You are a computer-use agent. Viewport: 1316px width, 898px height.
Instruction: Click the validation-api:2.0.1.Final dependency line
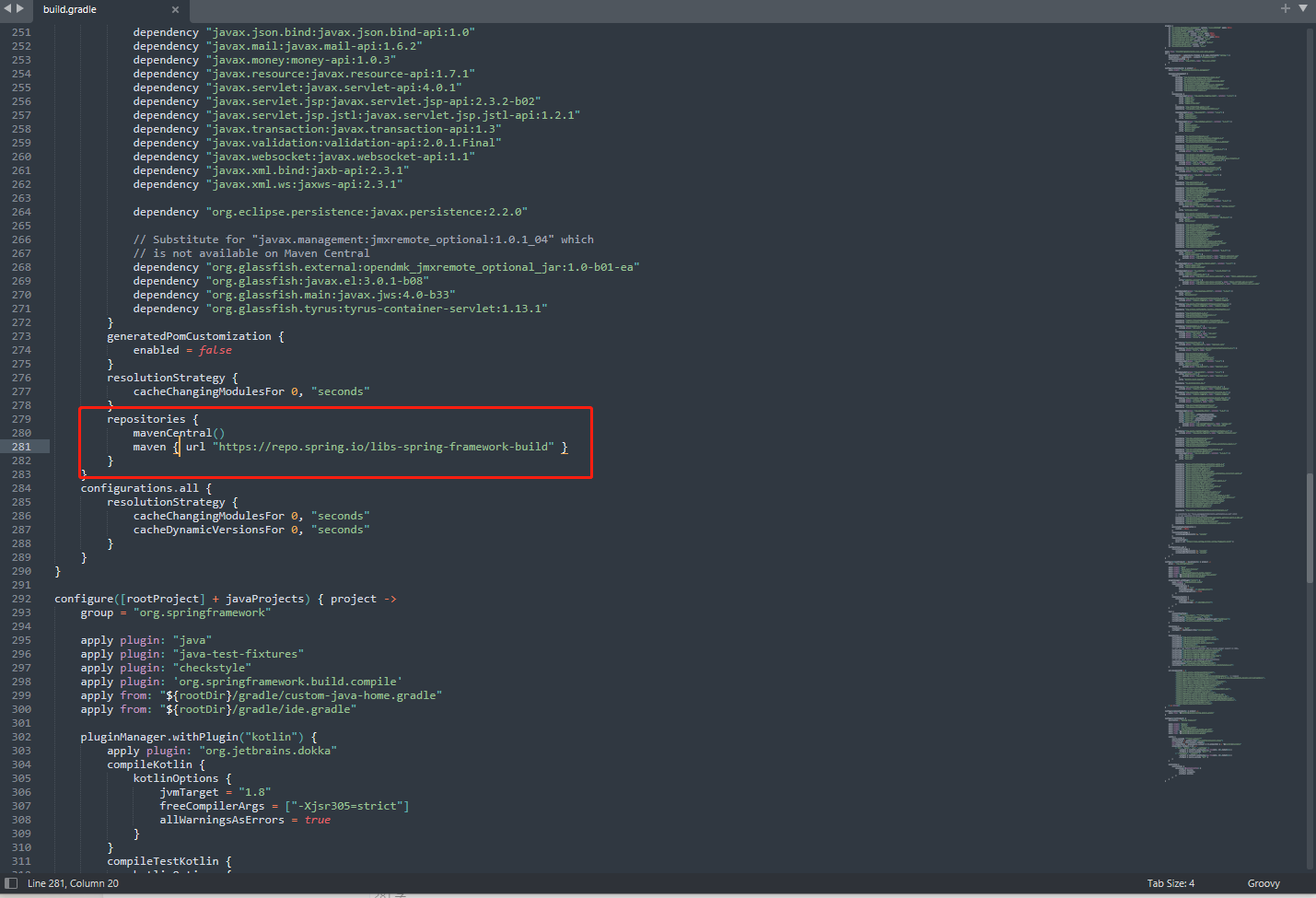pos(317,143)
